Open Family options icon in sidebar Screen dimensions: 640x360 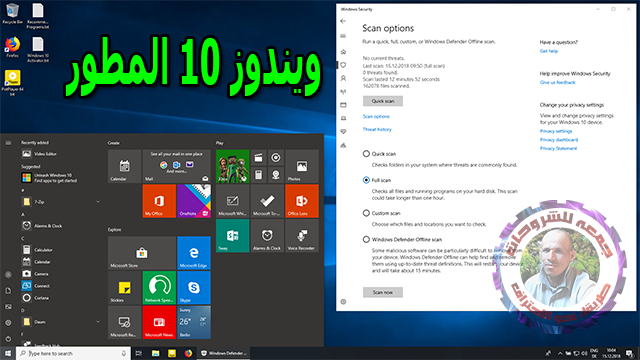343,145
